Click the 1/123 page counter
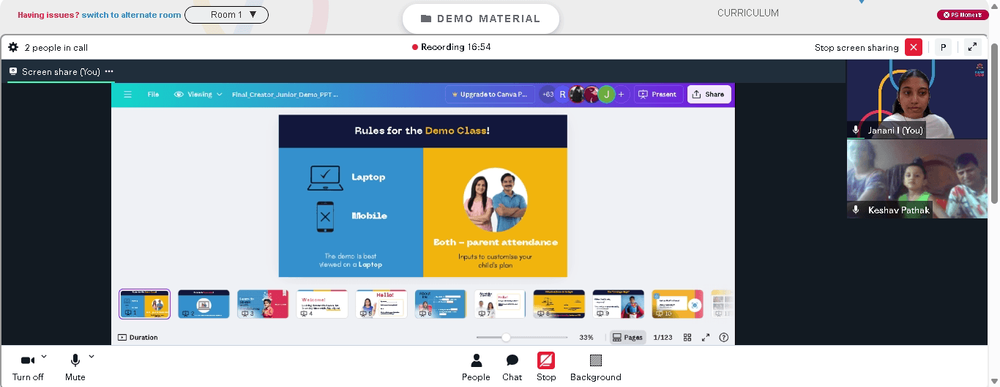Screen dimensions: 1000x387 [x=663, y=337]
